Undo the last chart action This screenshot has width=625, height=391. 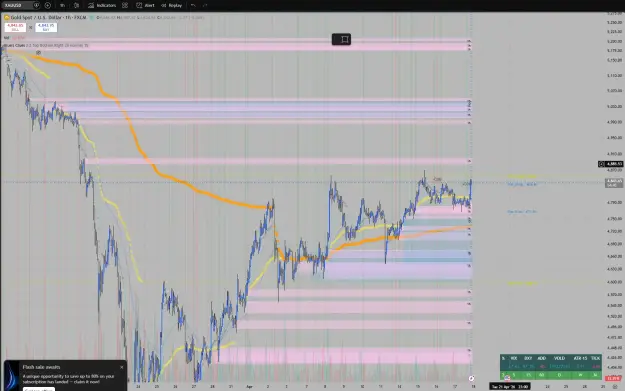(193, 5)
